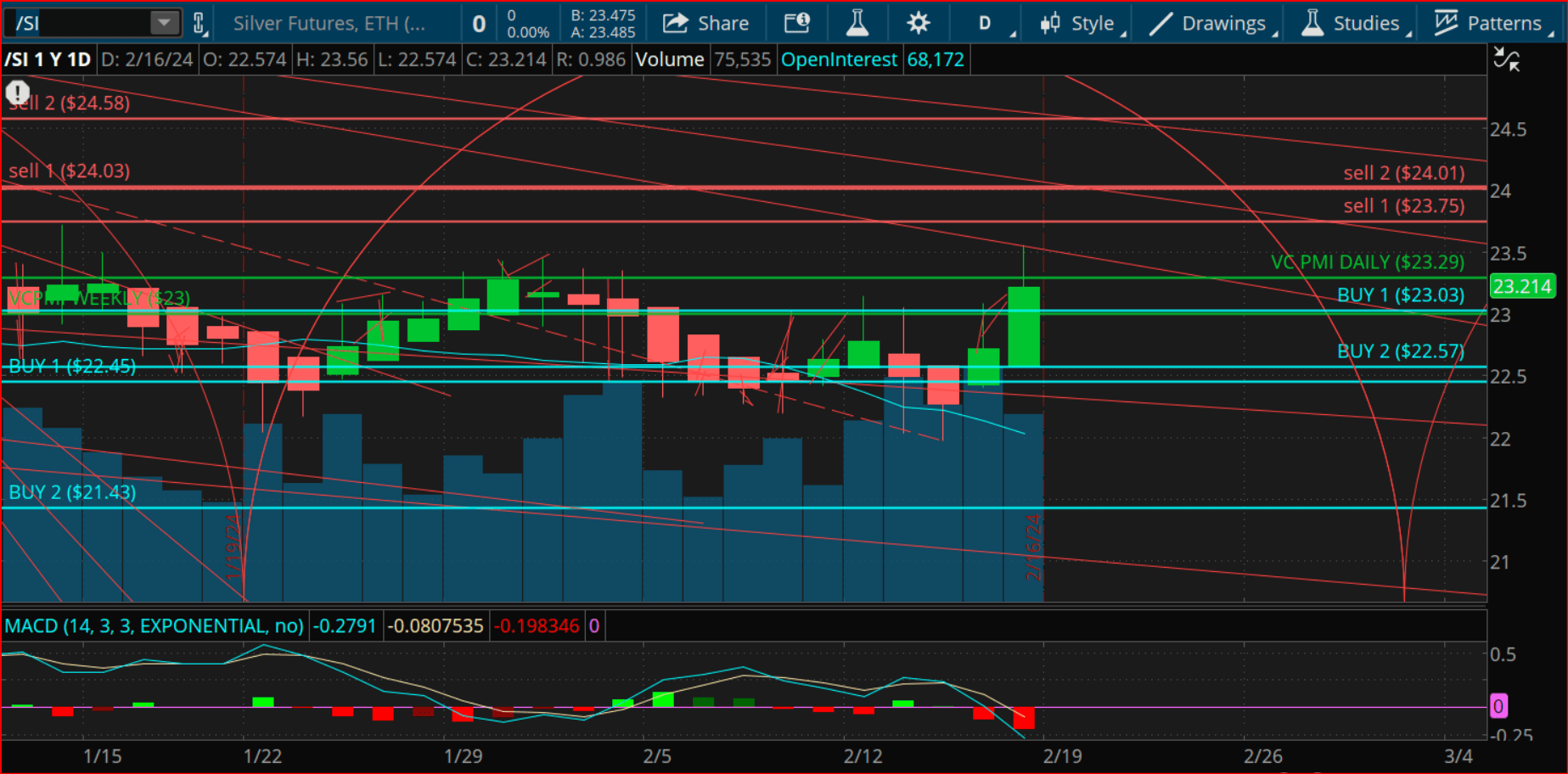The image size is (1568, 774).
Task: Open the calendar events icon
Action: pos(796,23)
